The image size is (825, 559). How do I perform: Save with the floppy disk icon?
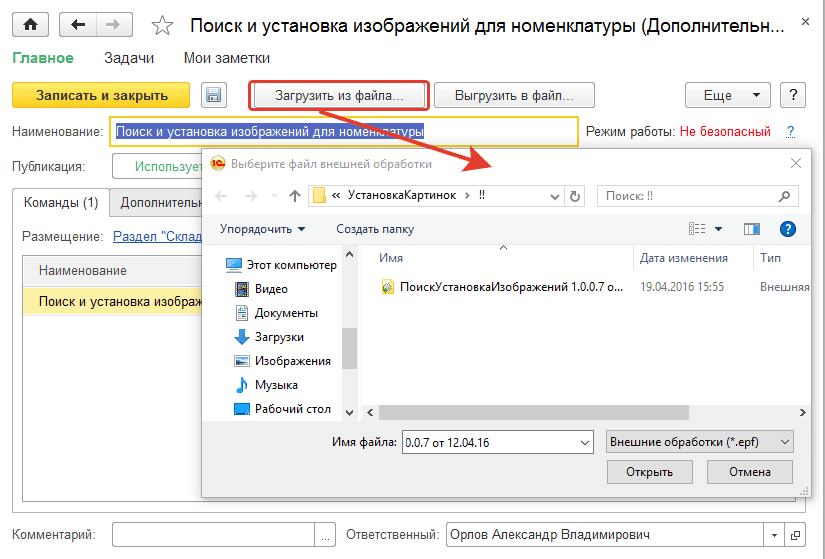[x=214, y=95]
